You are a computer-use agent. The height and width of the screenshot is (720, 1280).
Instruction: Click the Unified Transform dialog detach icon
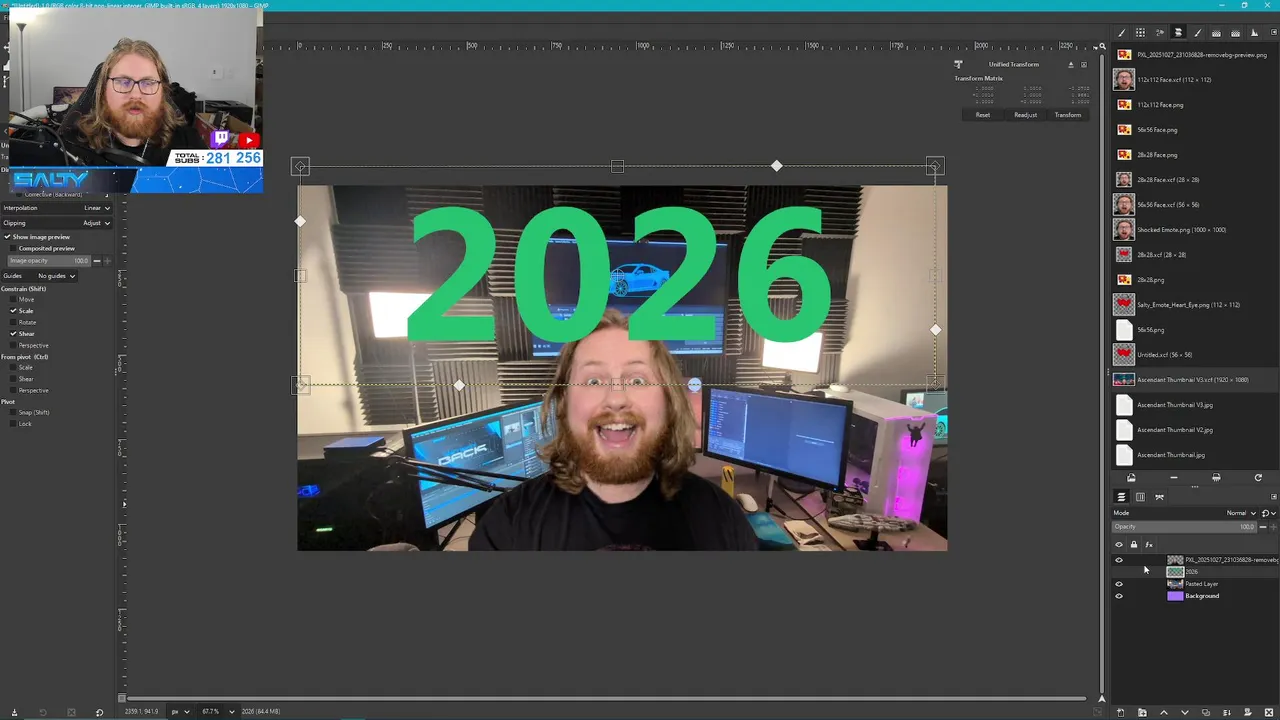coord(1071,64)
